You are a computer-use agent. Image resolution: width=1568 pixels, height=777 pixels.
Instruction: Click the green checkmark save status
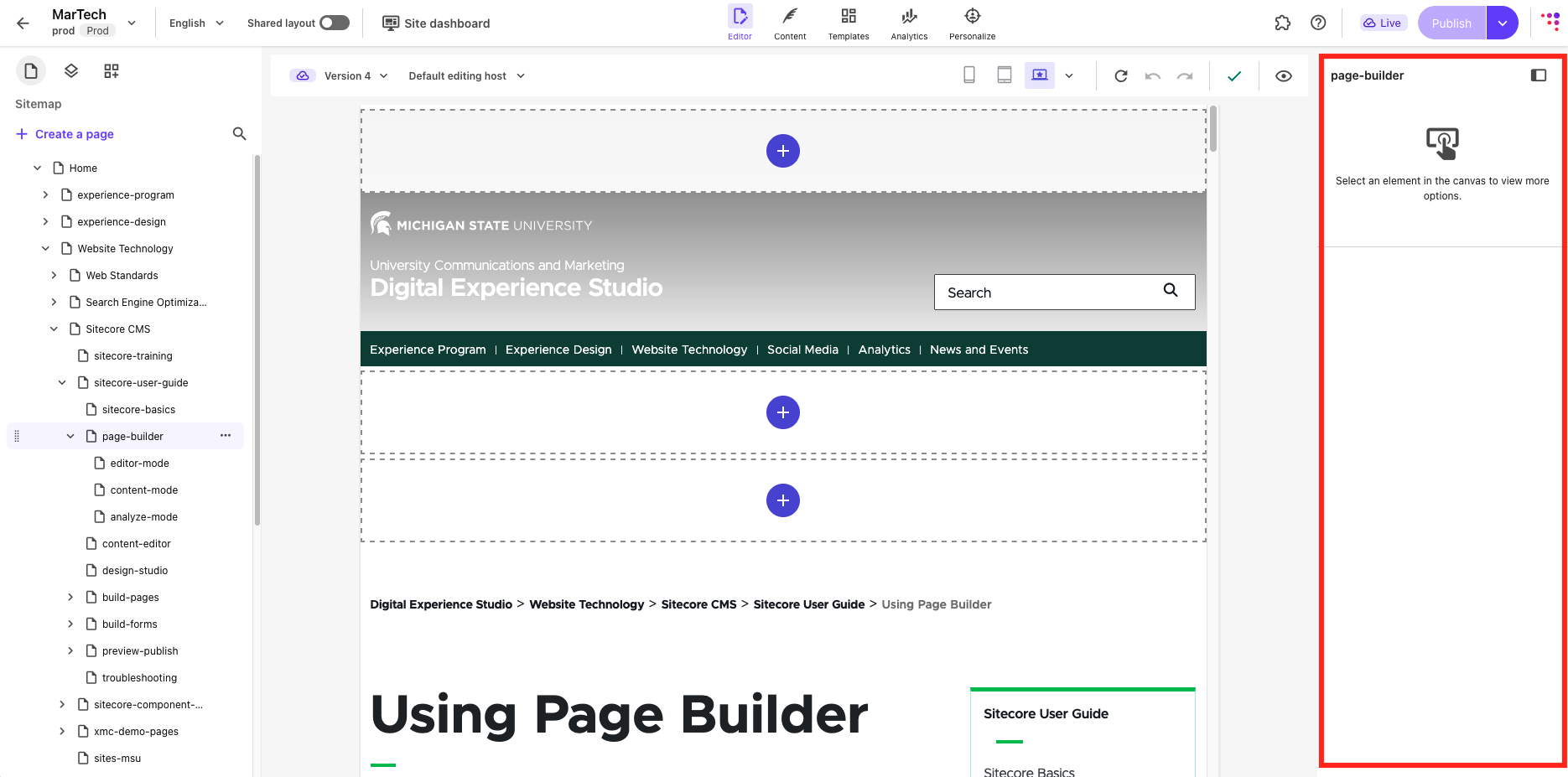pyautogui.click(x=1234, y=75)
